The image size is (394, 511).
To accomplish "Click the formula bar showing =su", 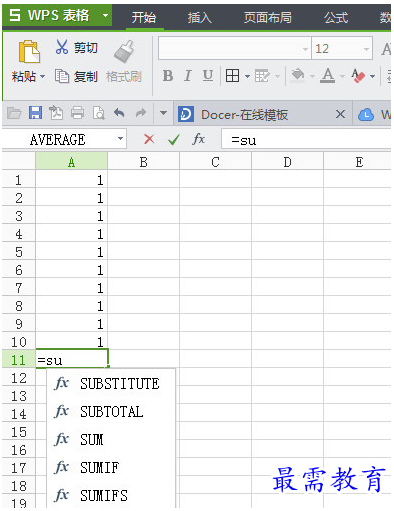I will pos(306,140).
